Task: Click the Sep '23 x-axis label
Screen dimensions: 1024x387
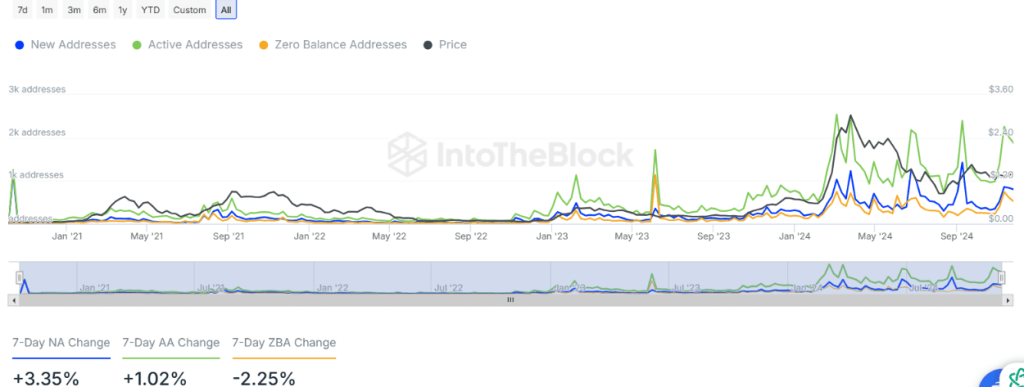Action: tap(714, 237)
